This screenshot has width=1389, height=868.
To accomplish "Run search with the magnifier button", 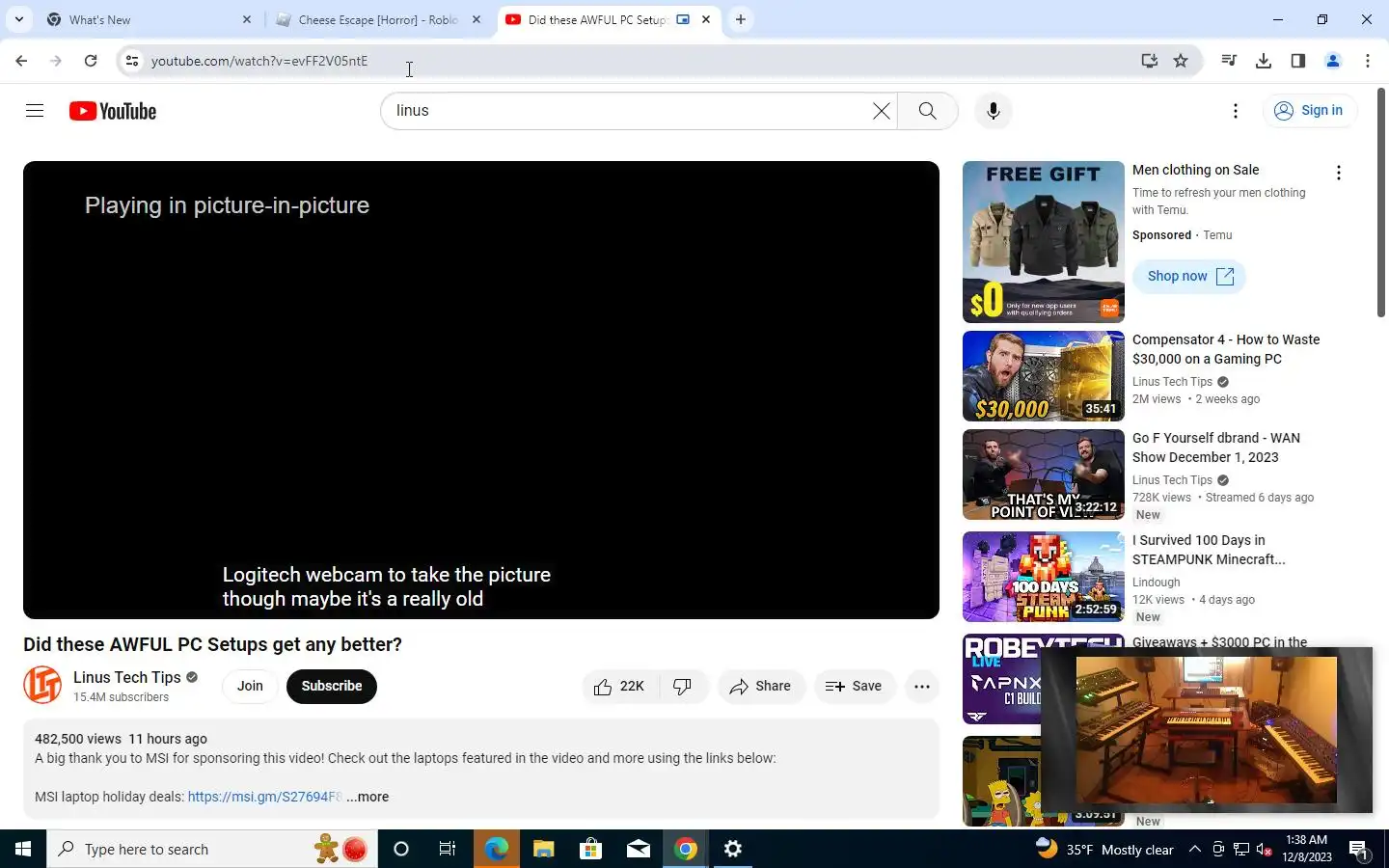I will pyautogui.click(x=927, y=111).
